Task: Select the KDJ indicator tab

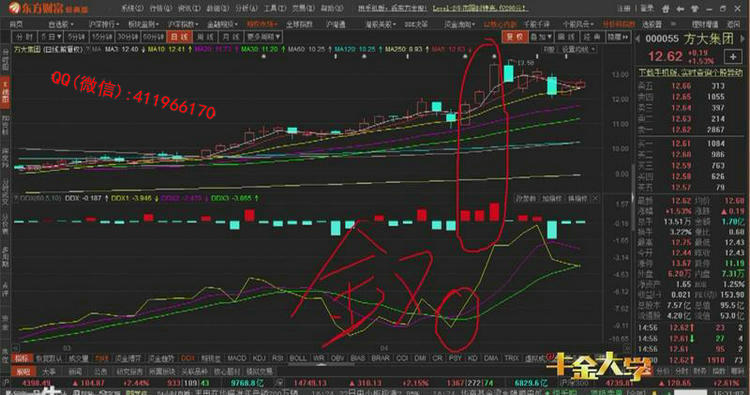Action: [259, 358]
